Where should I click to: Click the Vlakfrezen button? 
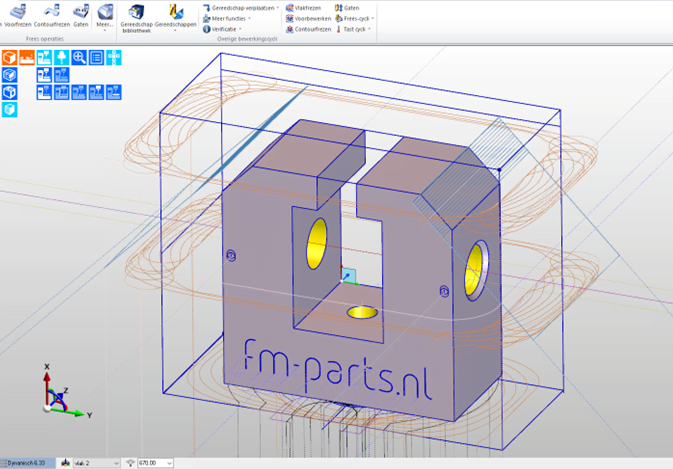coord(306,7)
